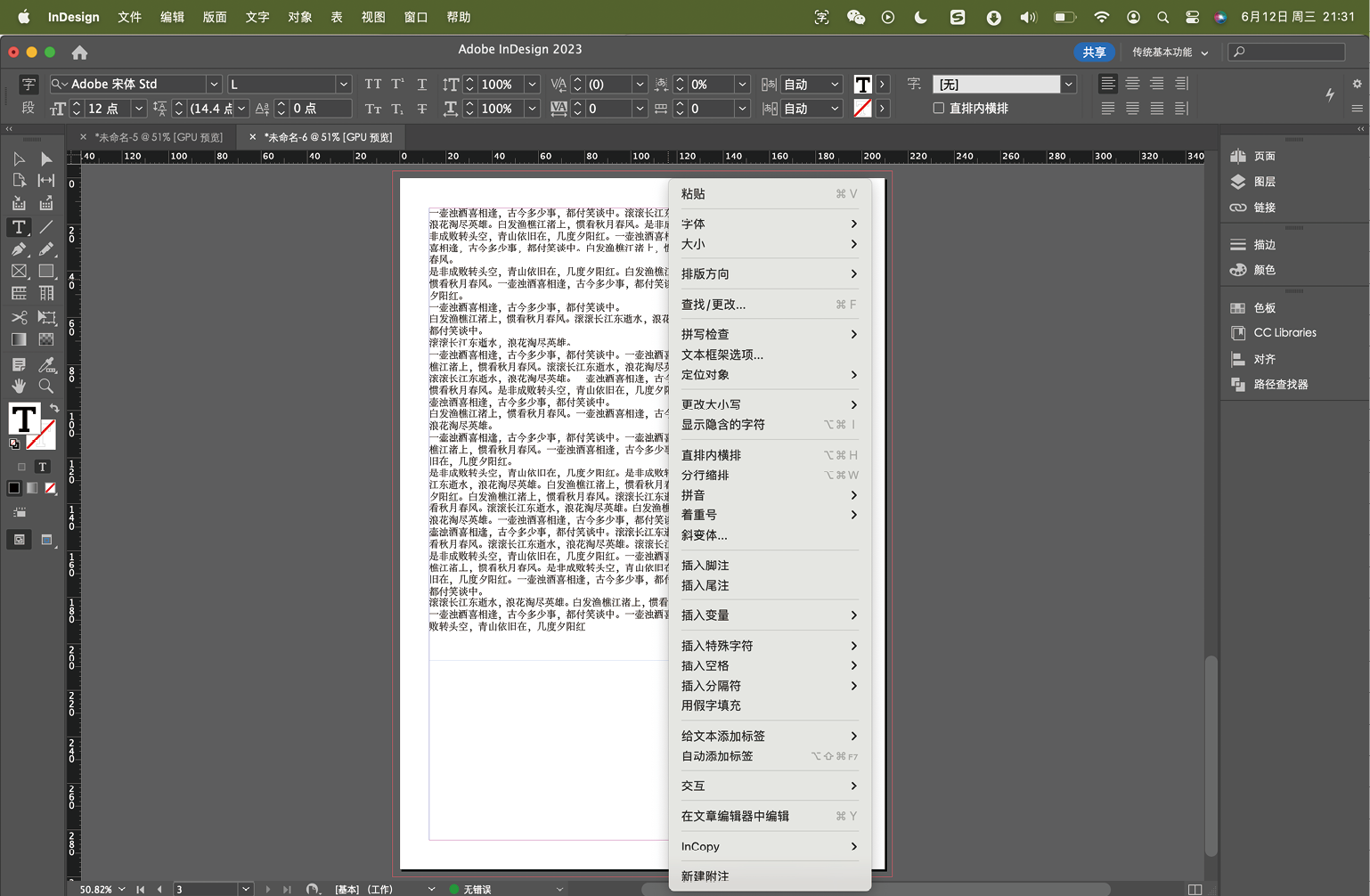Screen dimensions: 1370x896
Task: Choose 查找/更改 from context menu
Action: (x=714, y=305)
